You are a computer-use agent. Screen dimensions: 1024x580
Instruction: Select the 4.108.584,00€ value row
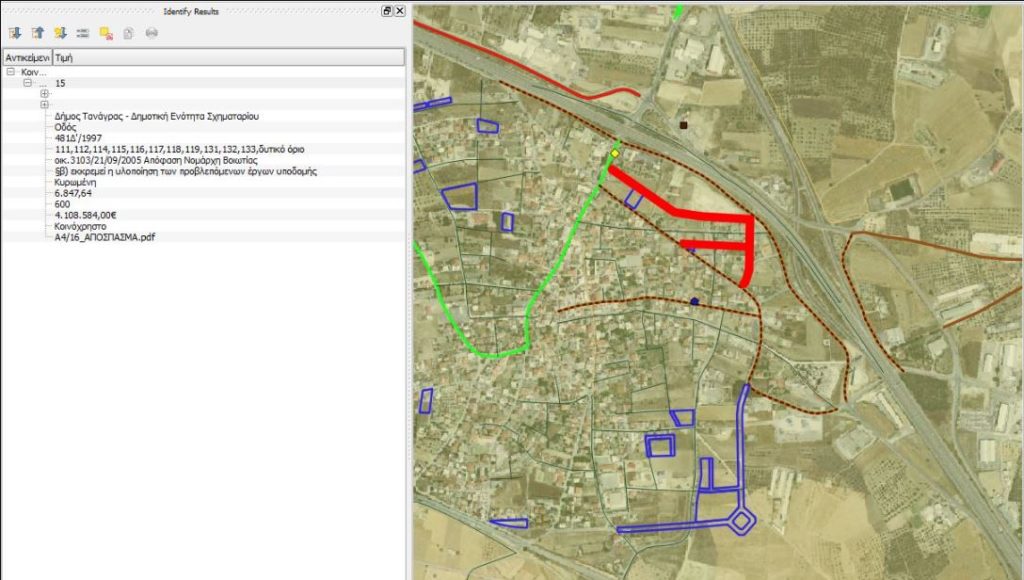pos(87,215)
